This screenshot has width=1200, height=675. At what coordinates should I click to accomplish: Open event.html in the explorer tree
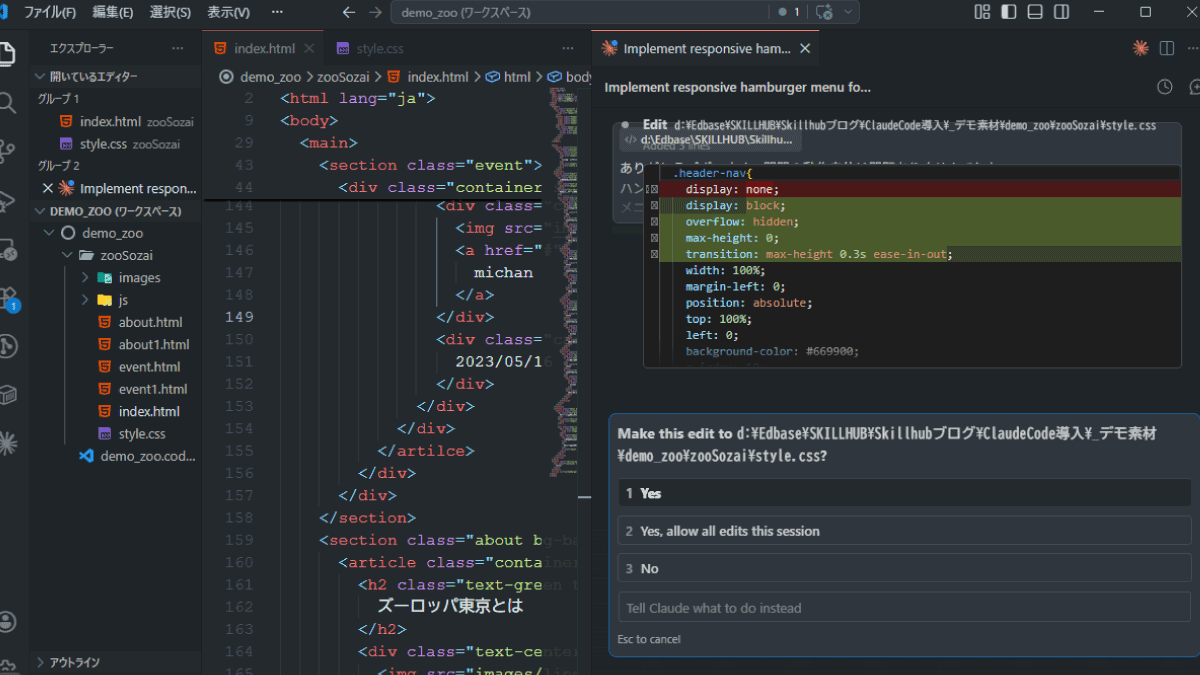[149, 367]
